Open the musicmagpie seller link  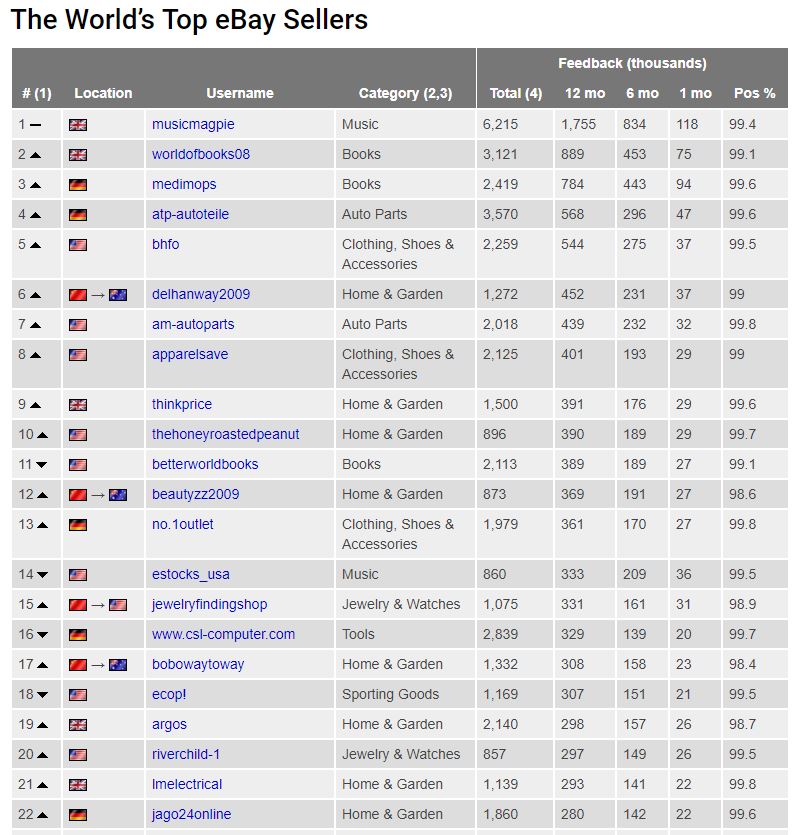[193, 125]
